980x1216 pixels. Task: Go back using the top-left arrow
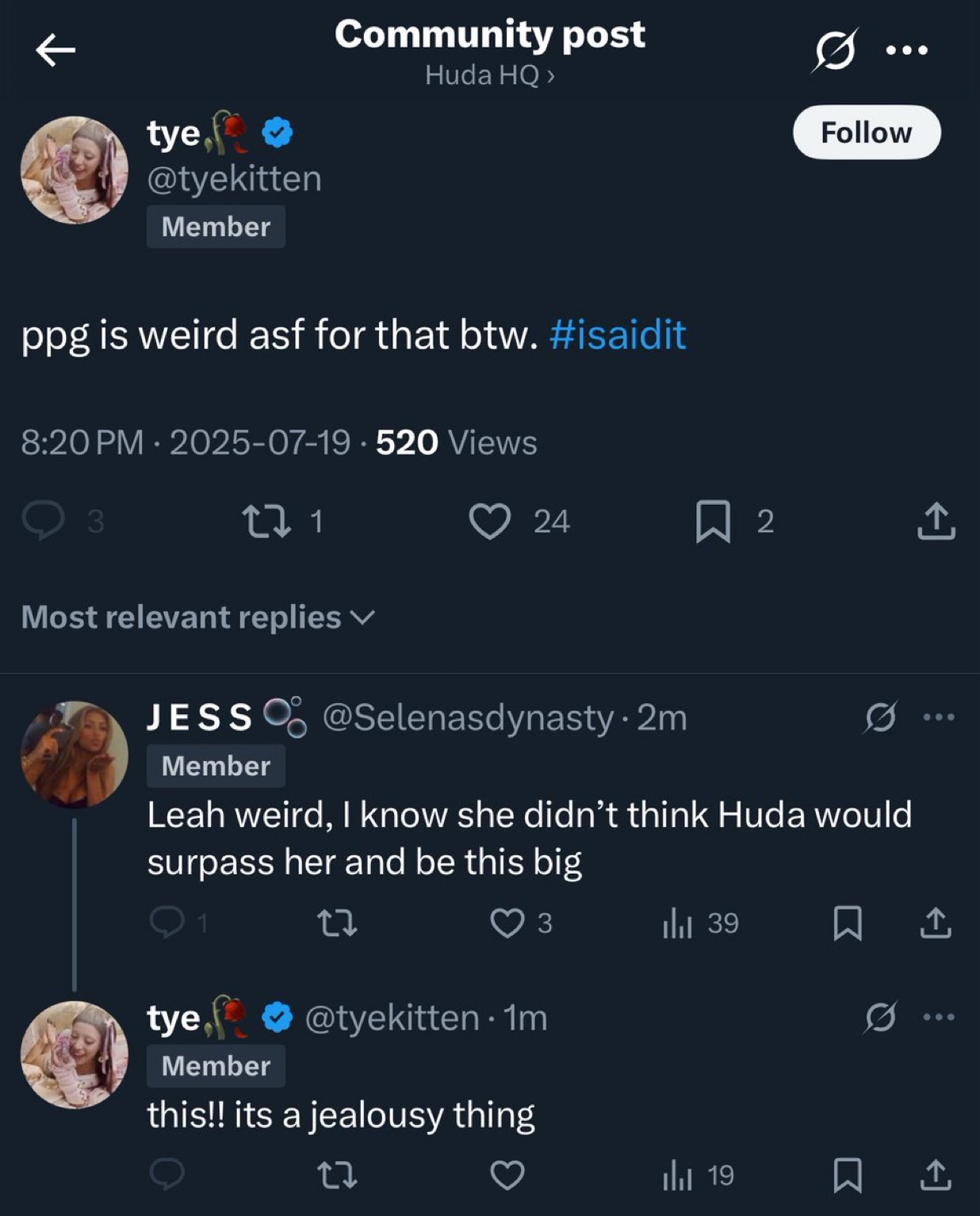56,51
